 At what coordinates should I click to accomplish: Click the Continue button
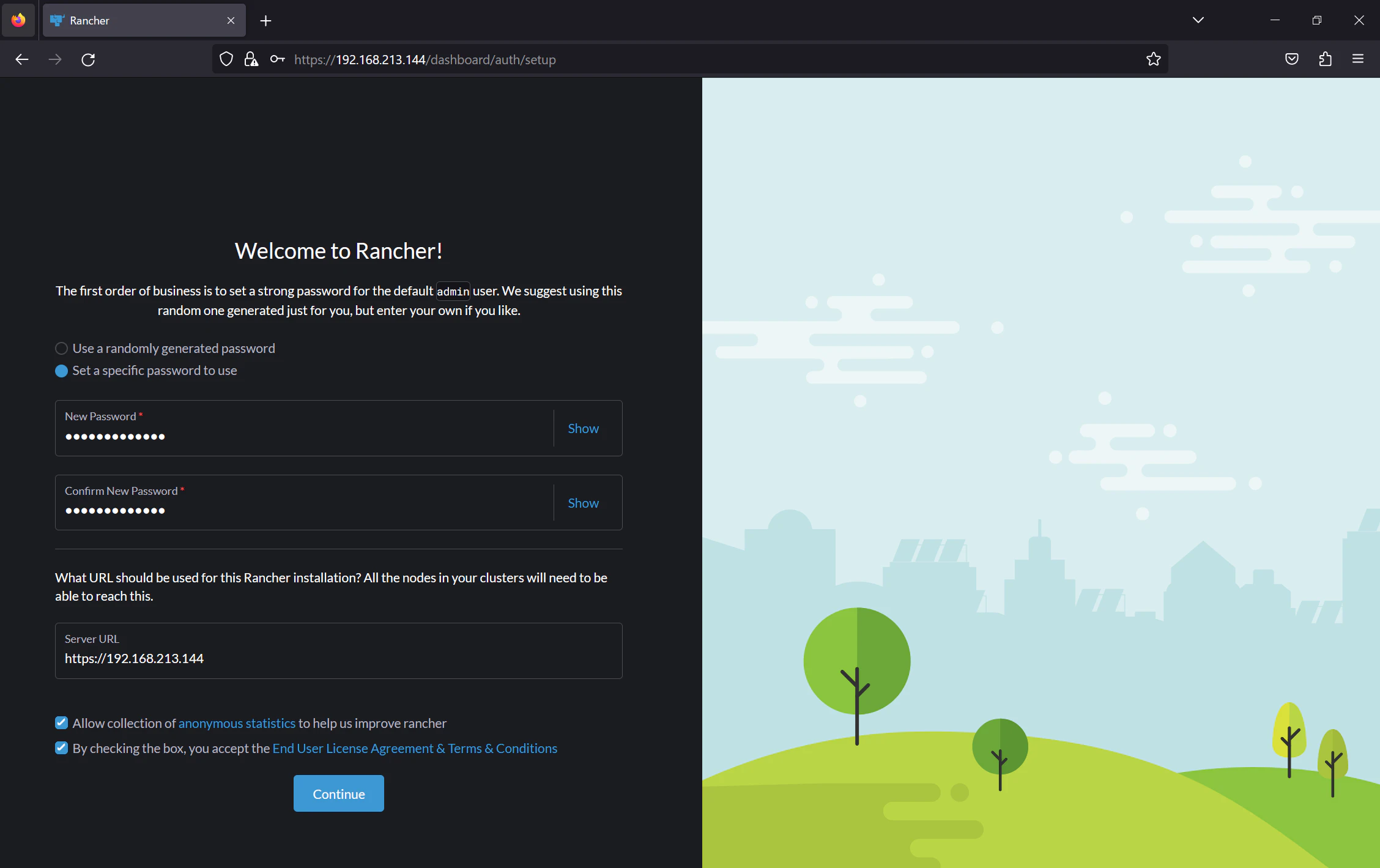pos(339,793)
